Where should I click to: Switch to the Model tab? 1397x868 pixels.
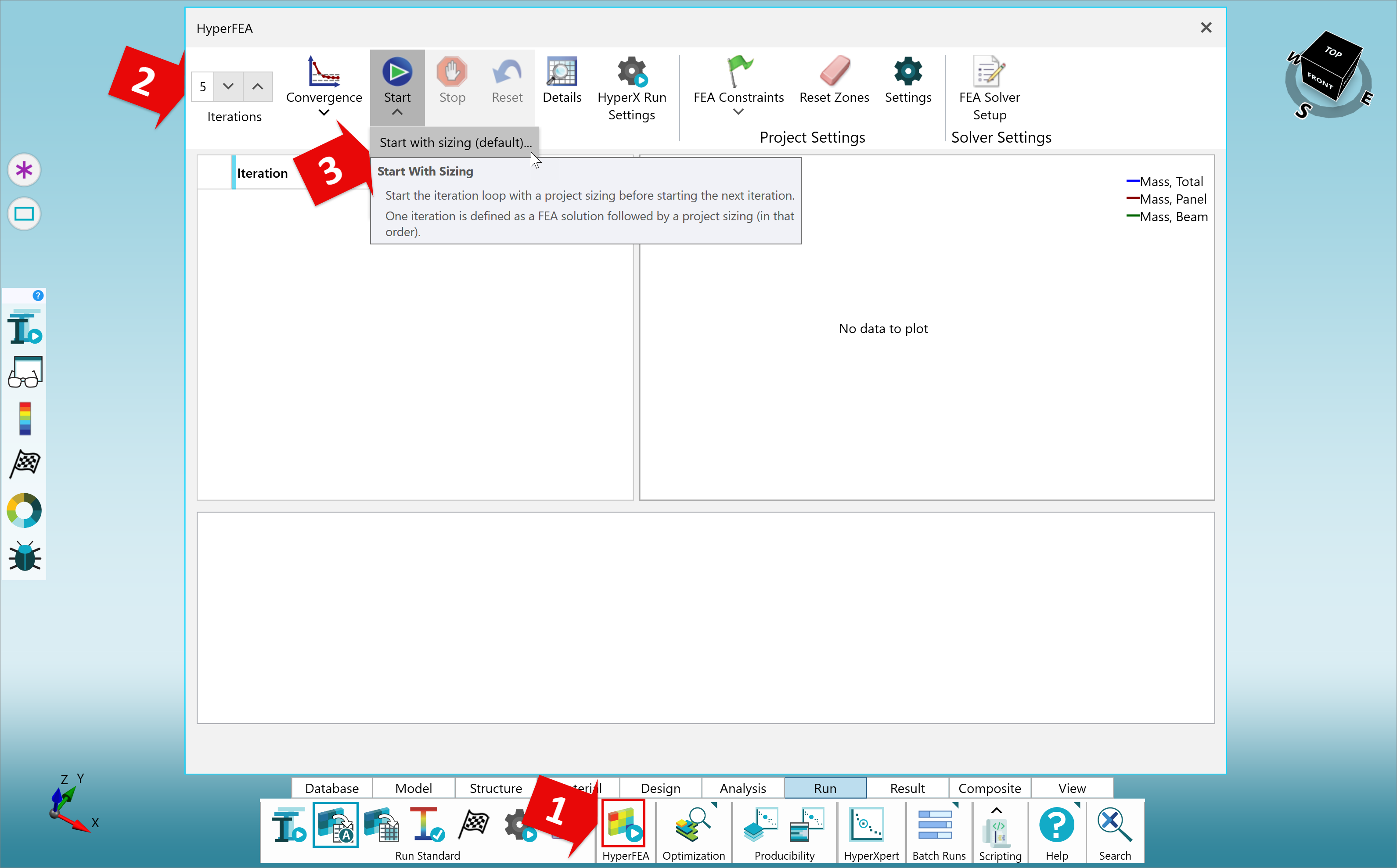(x=414, y=788)
